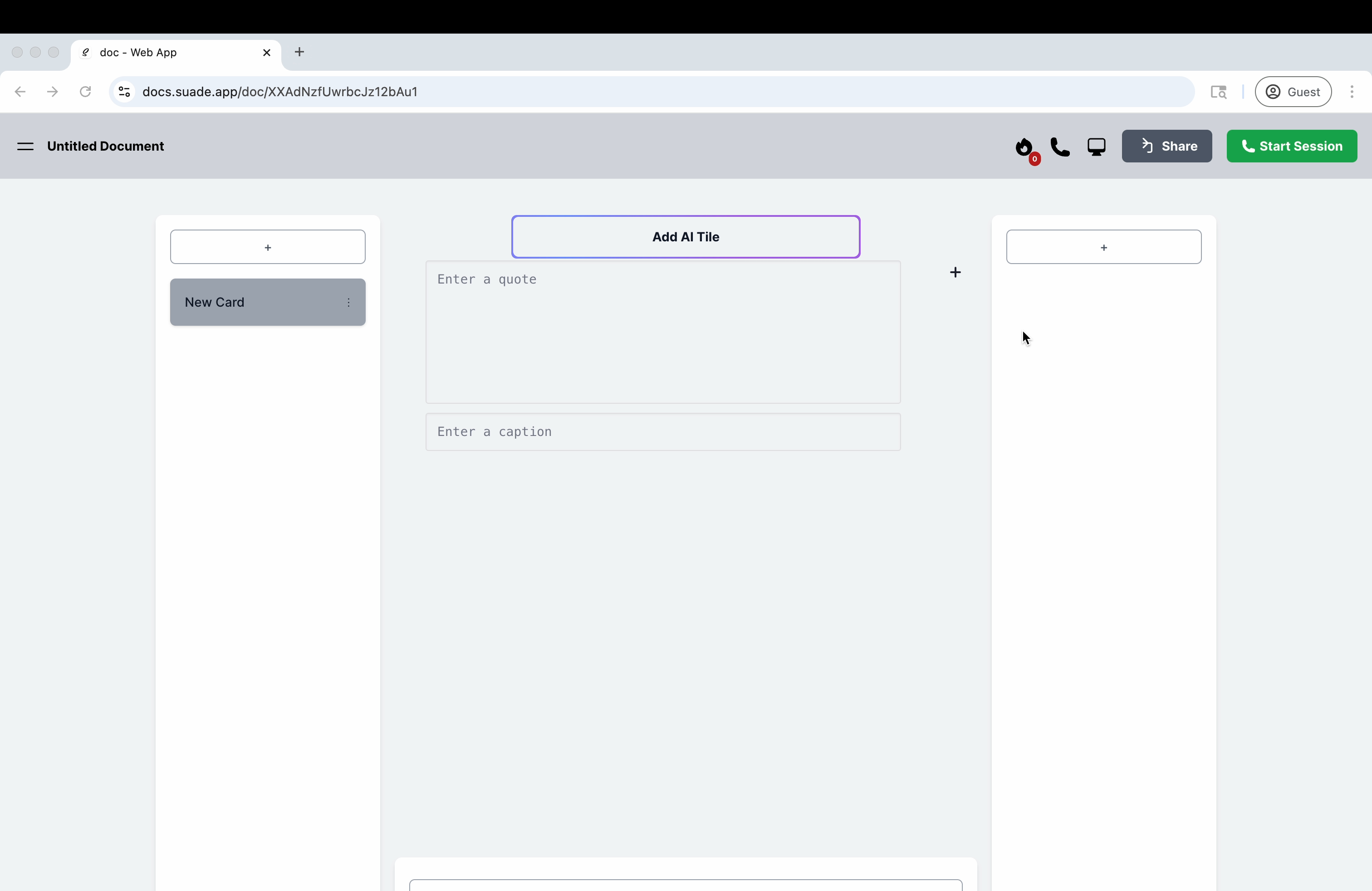Open New Card options kebab menu
Viewport: 1372px width, 891px height.
point(349,303)
